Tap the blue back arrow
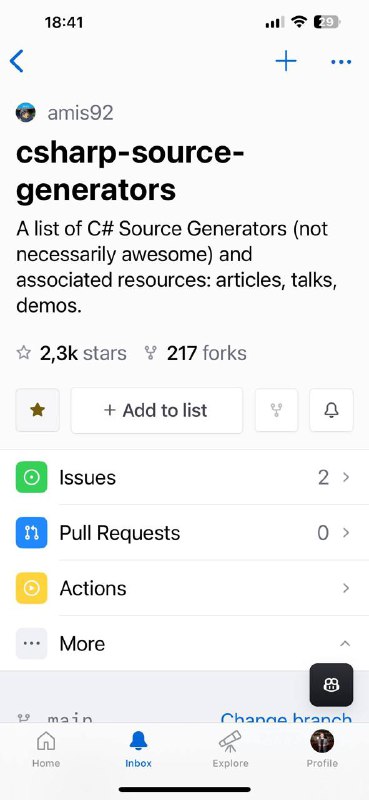This screenshot has width=369, height=800. click(16, 61)
